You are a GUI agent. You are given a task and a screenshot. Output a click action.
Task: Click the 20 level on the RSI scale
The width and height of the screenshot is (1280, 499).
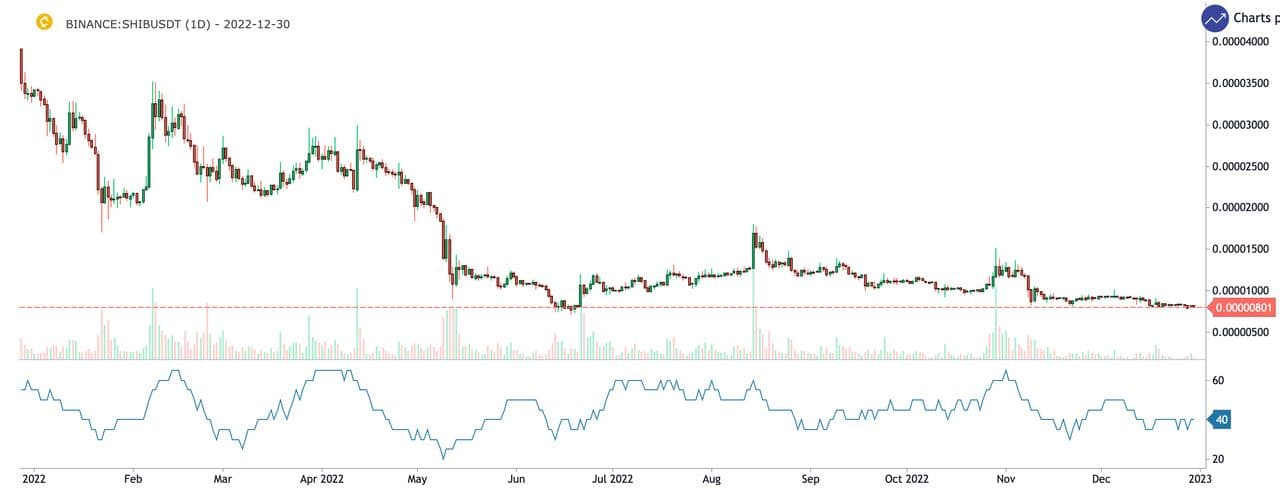(1219, 459)
